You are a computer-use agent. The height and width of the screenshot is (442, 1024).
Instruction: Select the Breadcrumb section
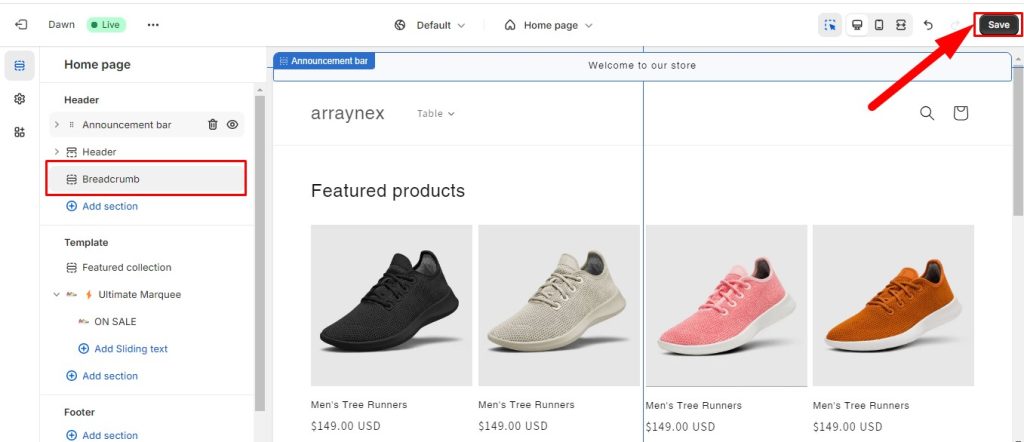[111, 179]
